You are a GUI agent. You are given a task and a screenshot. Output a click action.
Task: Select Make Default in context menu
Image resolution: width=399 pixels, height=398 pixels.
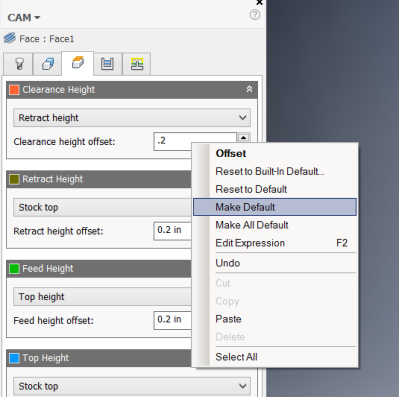(x=275, y=207)
